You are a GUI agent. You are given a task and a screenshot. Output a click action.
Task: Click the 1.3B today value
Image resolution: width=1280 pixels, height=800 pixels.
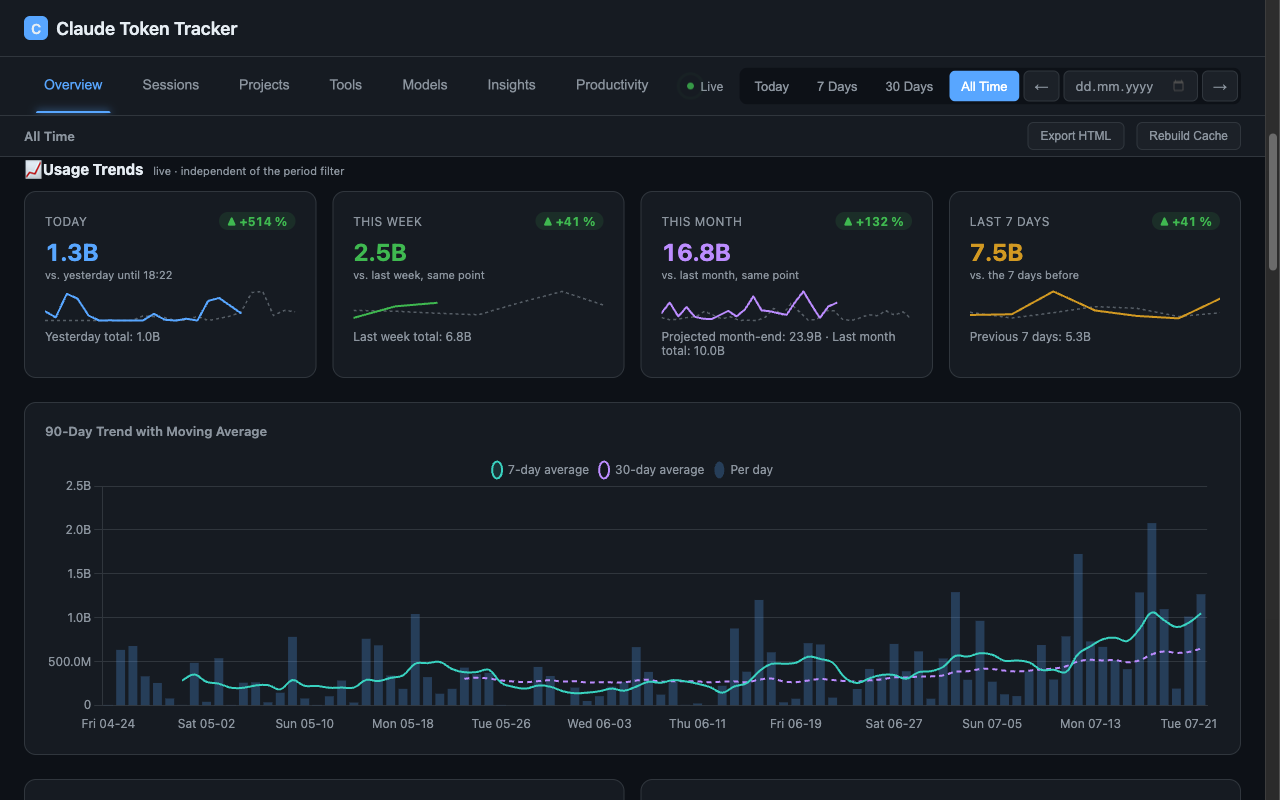coord(72,252)
